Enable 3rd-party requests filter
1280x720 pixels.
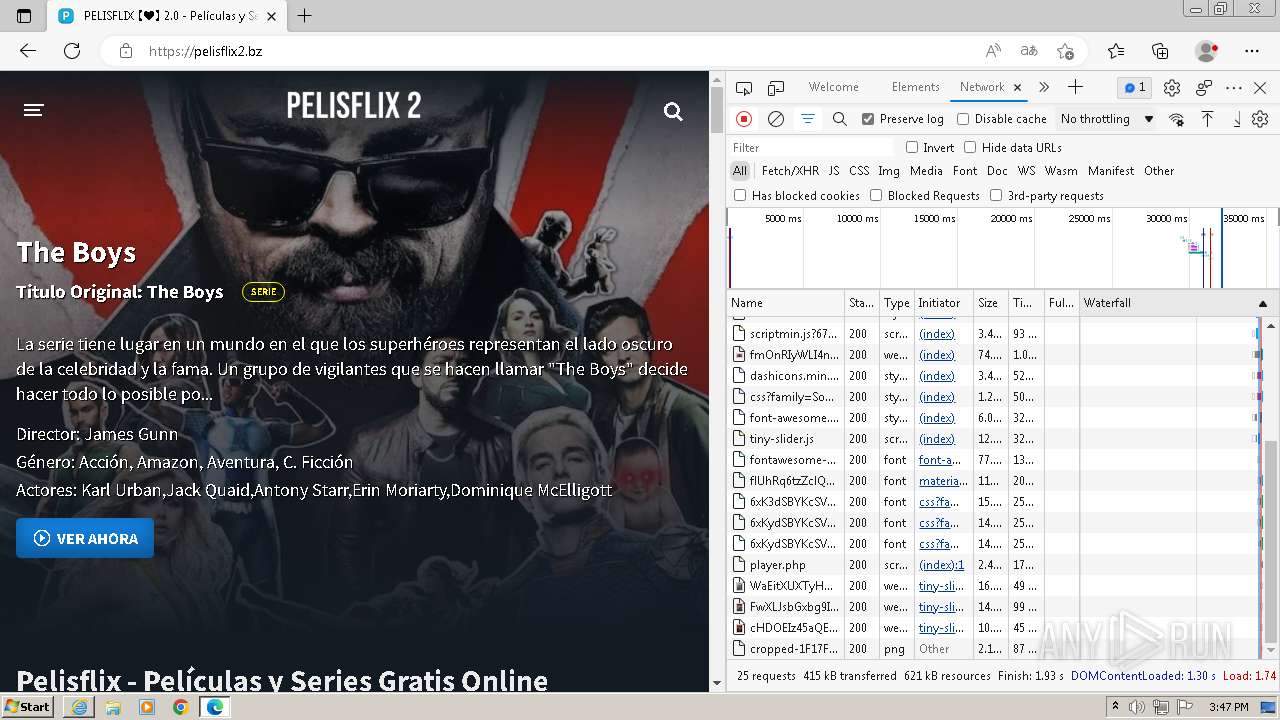996,195
